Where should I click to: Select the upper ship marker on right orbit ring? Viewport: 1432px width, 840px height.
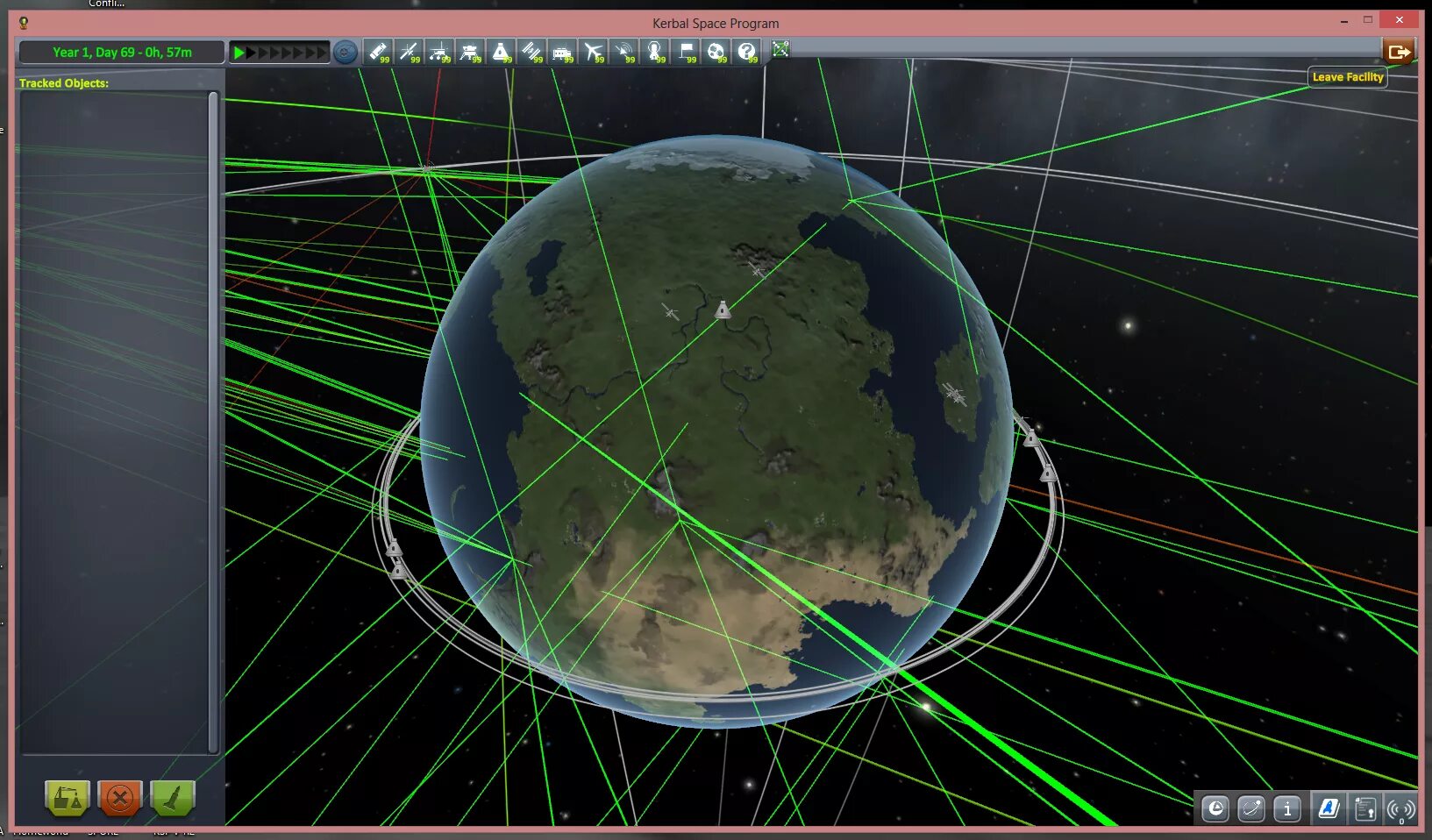1031,437
